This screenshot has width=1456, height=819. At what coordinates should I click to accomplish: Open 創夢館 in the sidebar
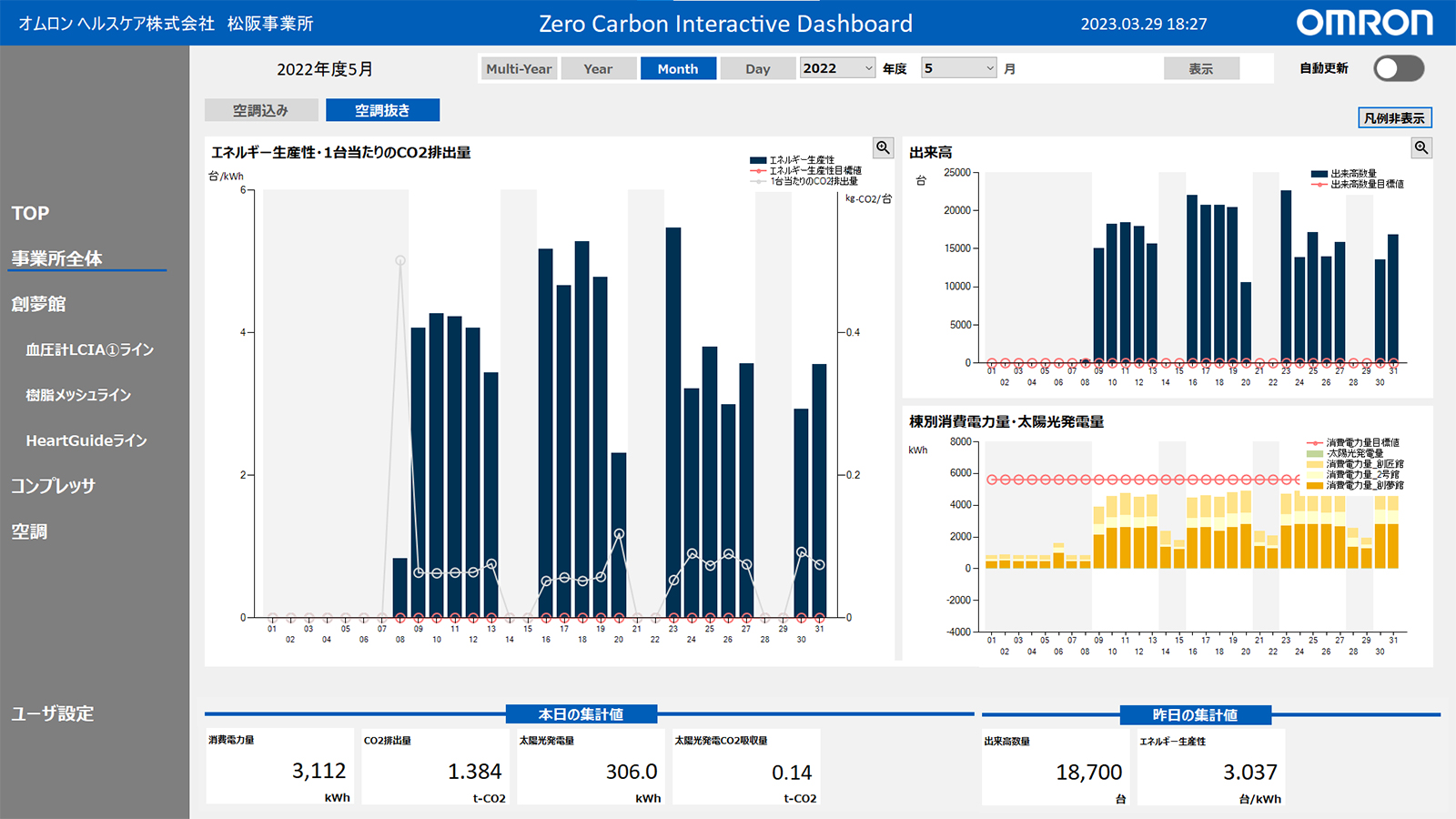point(39,304)
